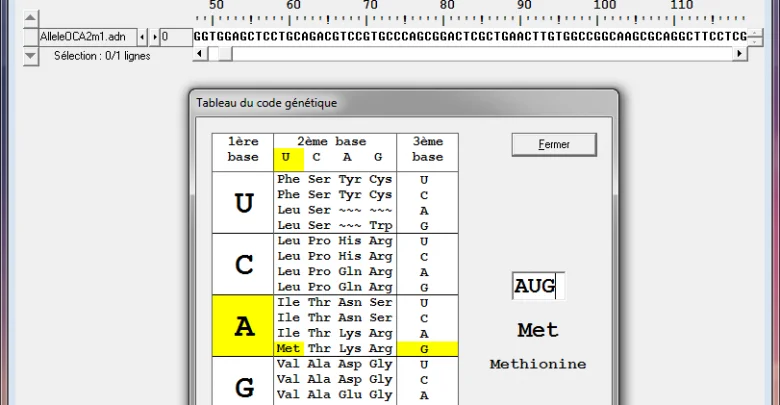Close the genetic code table with Fermer
780x405 pixels.
[554, 145]
